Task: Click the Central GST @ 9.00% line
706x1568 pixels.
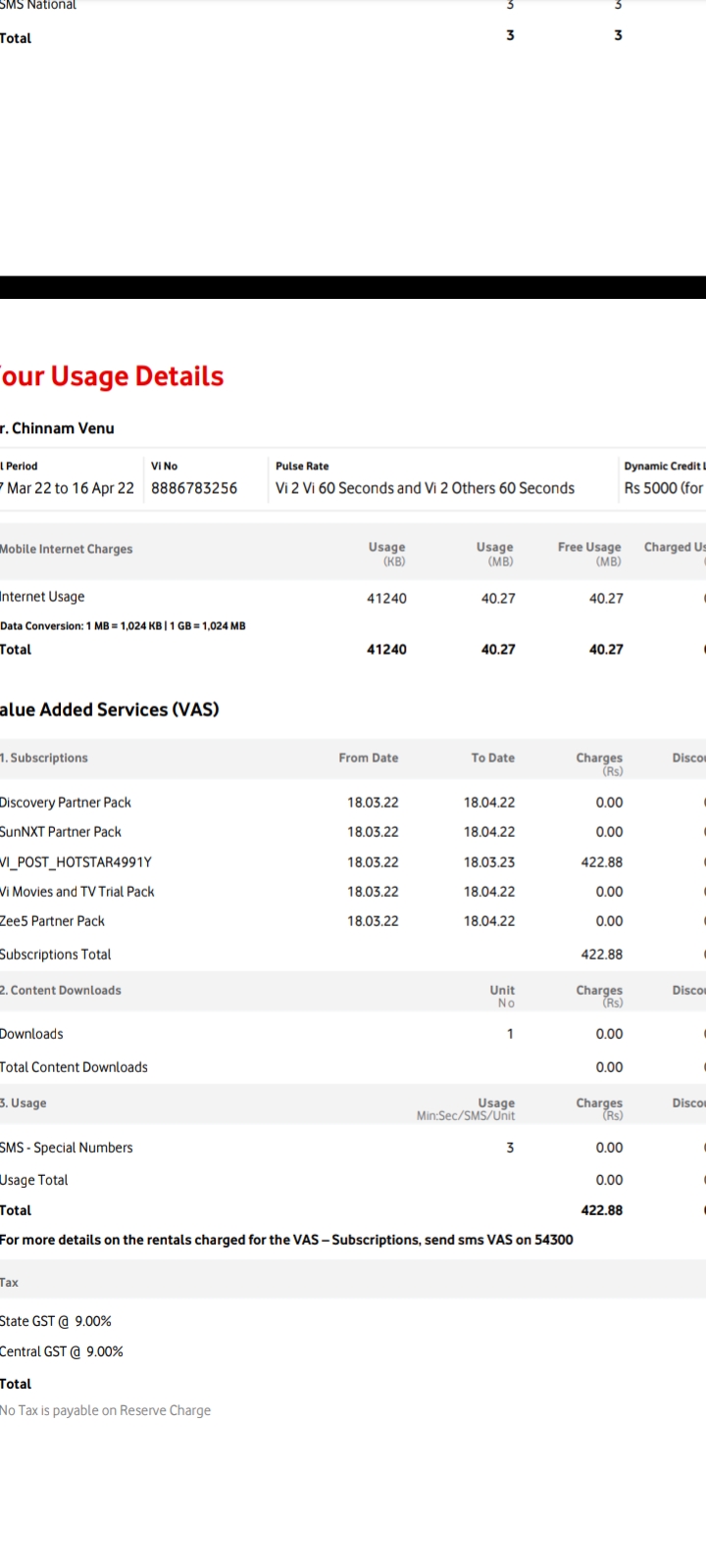Action: click(x=62, y=1351)
